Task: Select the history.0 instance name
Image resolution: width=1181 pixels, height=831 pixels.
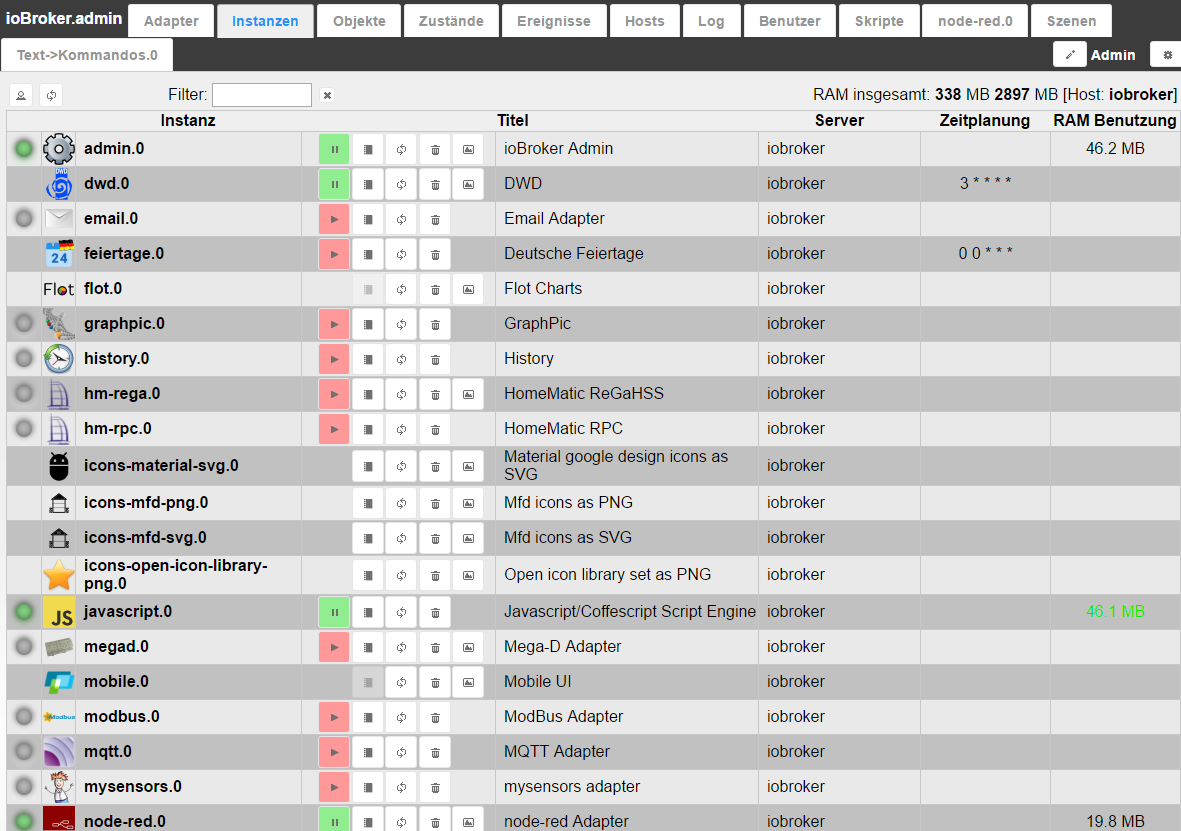Action: coord(117,359)
